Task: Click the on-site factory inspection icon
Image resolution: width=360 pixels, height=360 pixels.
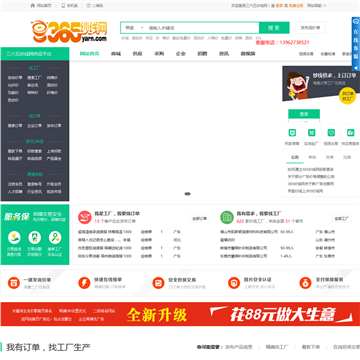Action: (311, 133)
